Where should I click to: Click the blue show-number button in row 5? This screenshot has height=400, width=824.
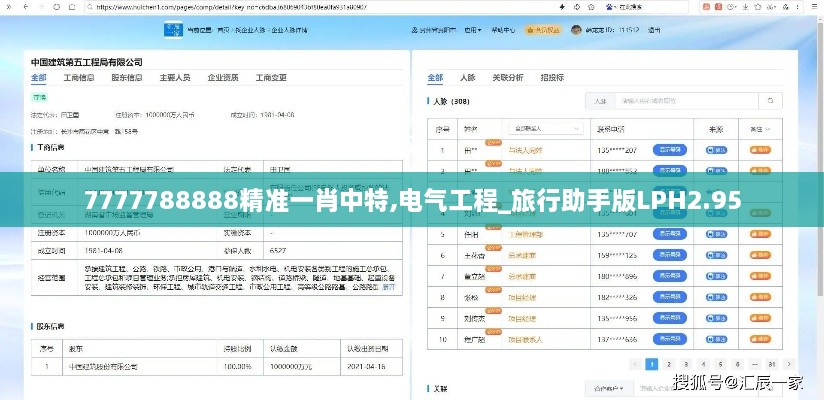[x=670, y=234]
